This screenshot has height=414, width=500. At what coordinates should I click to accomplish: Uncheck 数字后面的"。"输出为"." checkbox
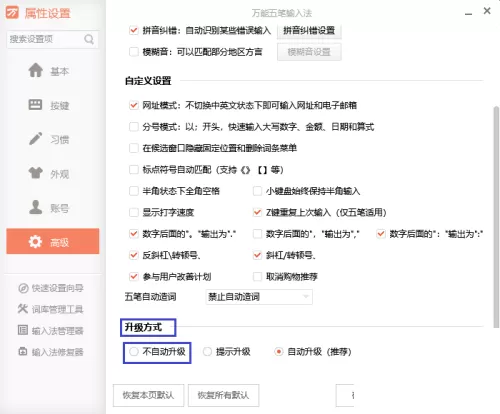point(134,234)
